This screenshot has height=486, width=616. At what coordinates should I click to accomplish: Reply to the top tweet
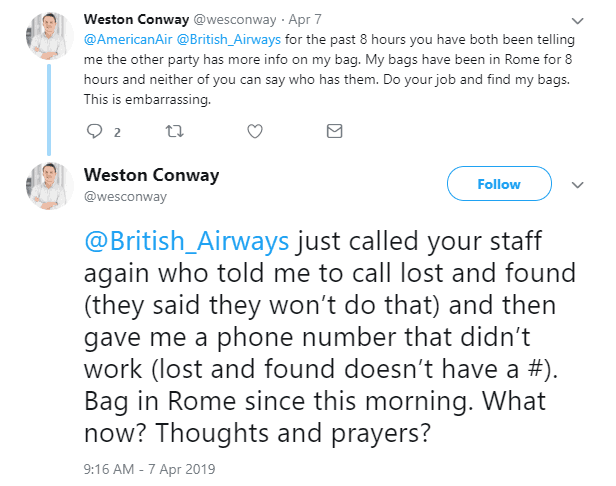[96, 131]
